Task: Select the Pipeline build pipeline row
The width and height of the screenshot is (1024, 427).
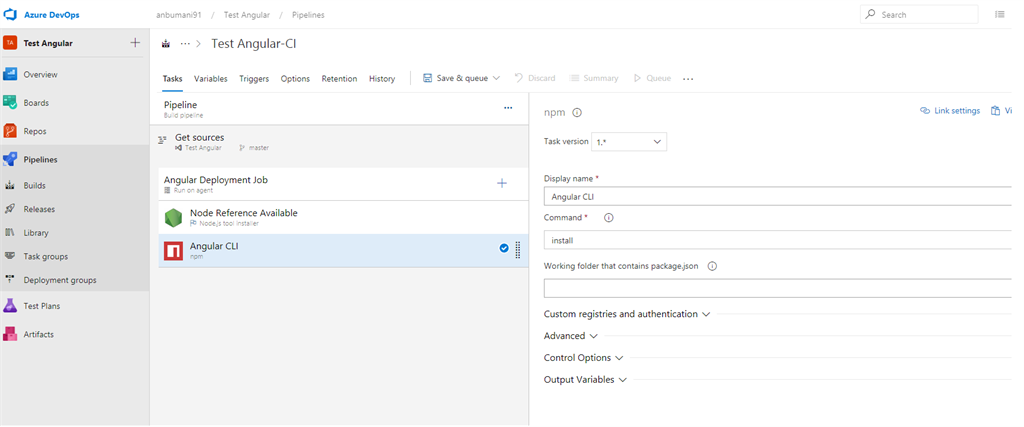Action: coord(339,108)
